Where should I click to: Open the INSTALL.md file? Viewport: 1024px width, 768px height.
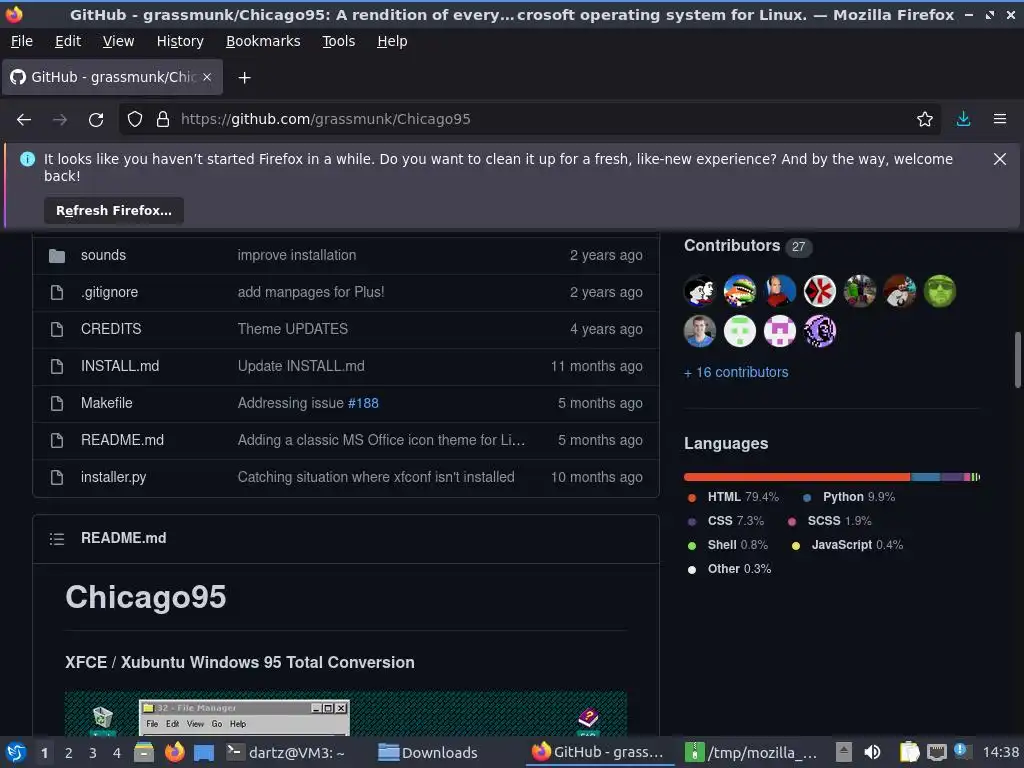click(120, 366)
